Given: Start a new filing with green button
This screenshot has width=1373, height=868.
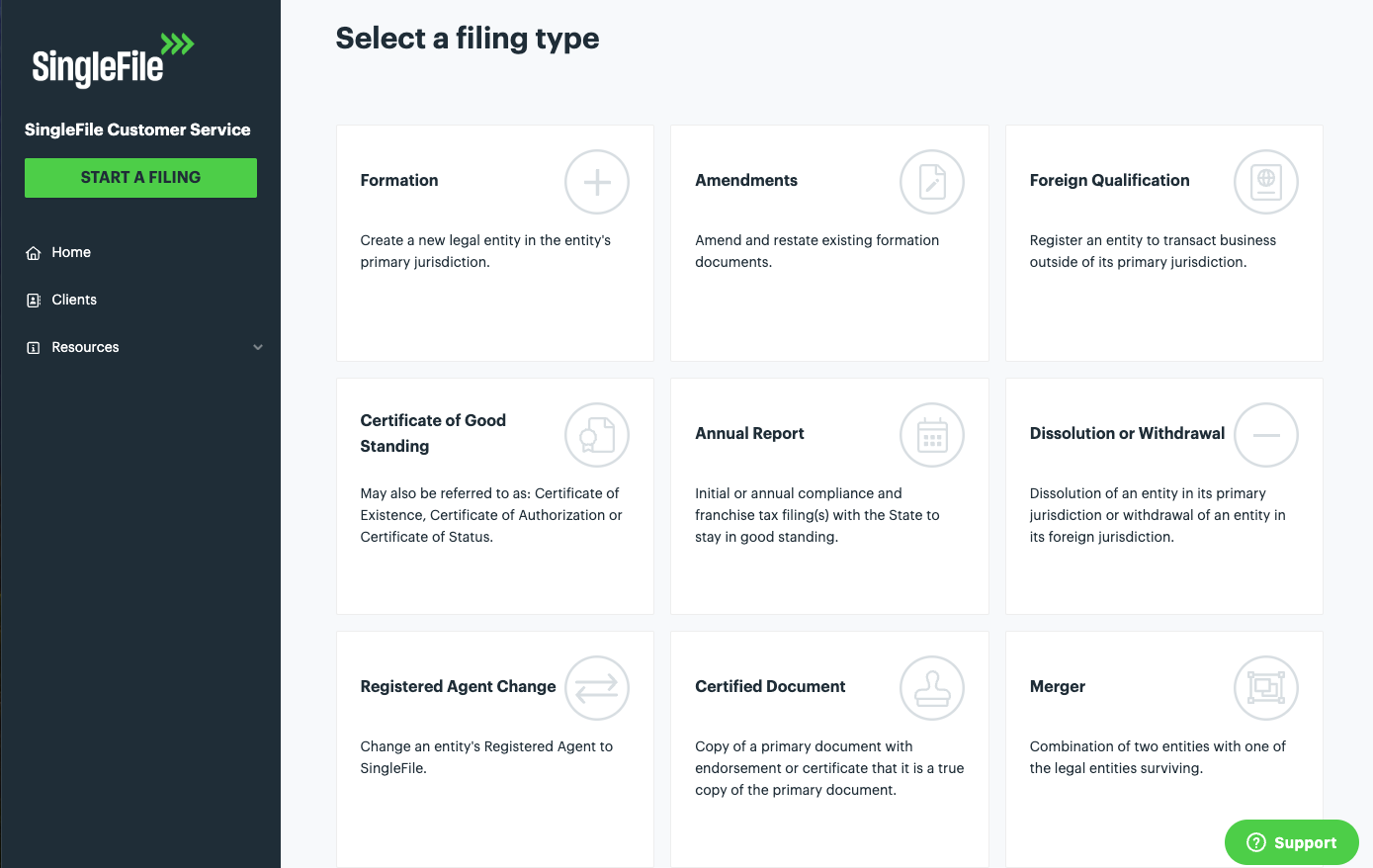Looking at the screenshot, I should [x=140, y=178].
